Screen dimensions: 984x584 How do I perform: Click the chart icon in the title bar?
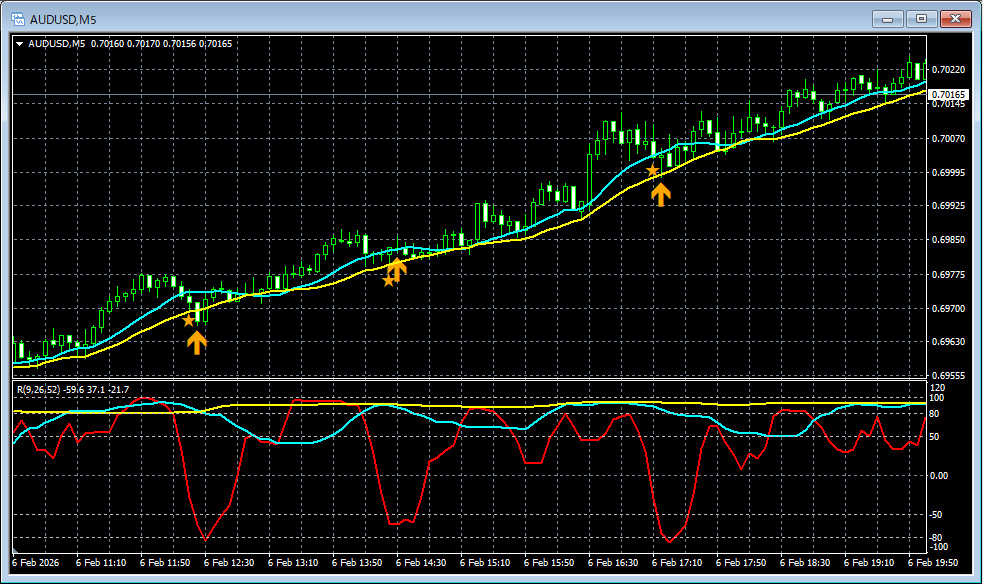(x=17, y=18)
